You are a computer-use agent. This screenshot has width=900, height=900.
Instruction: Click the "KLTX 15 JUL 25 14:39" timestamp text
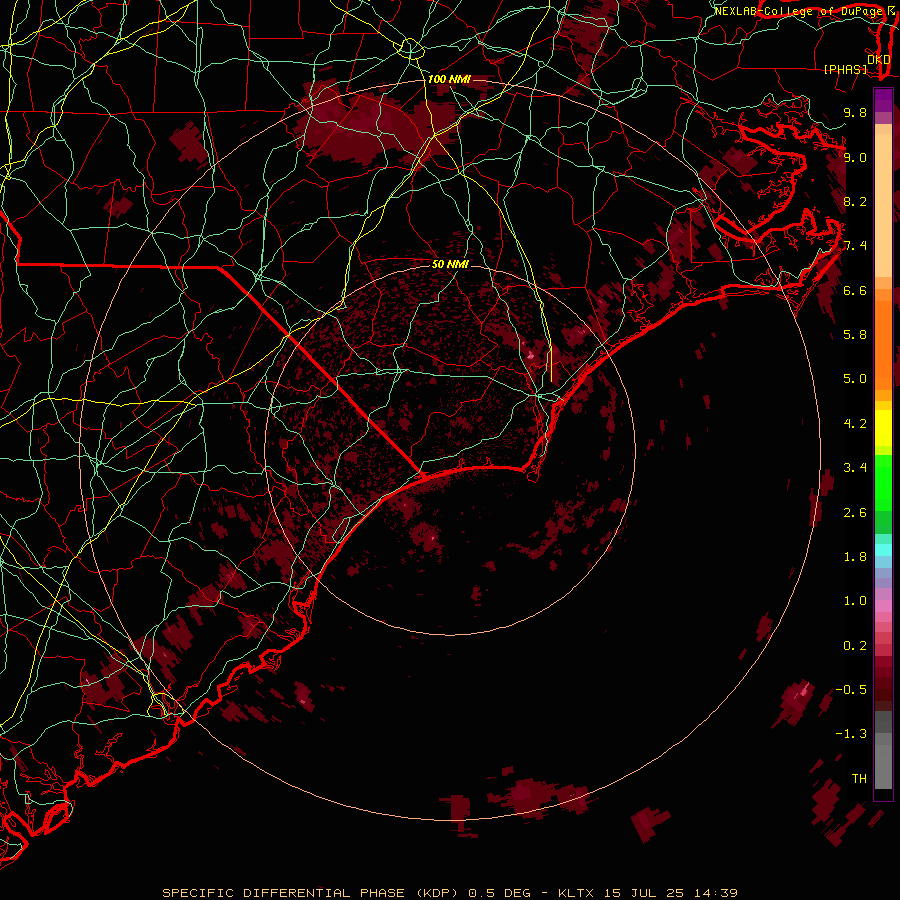pyautogui.click(x=647, y=893)
